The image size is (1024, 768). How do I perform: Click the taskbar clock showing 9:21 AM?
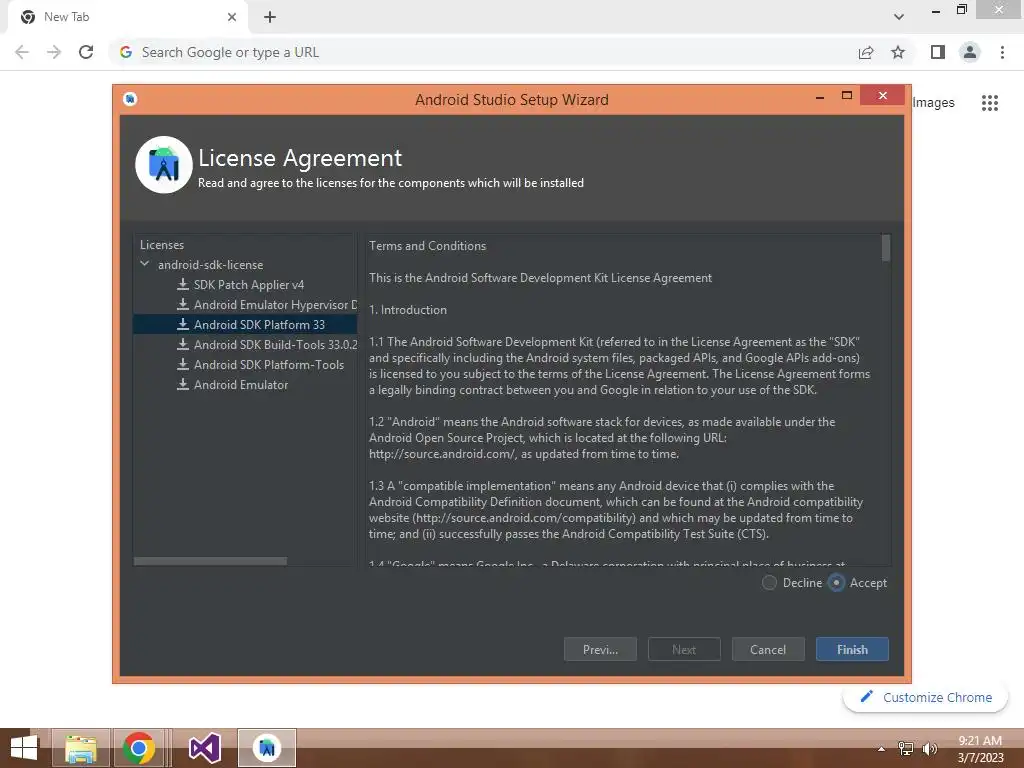pos(980,748)
